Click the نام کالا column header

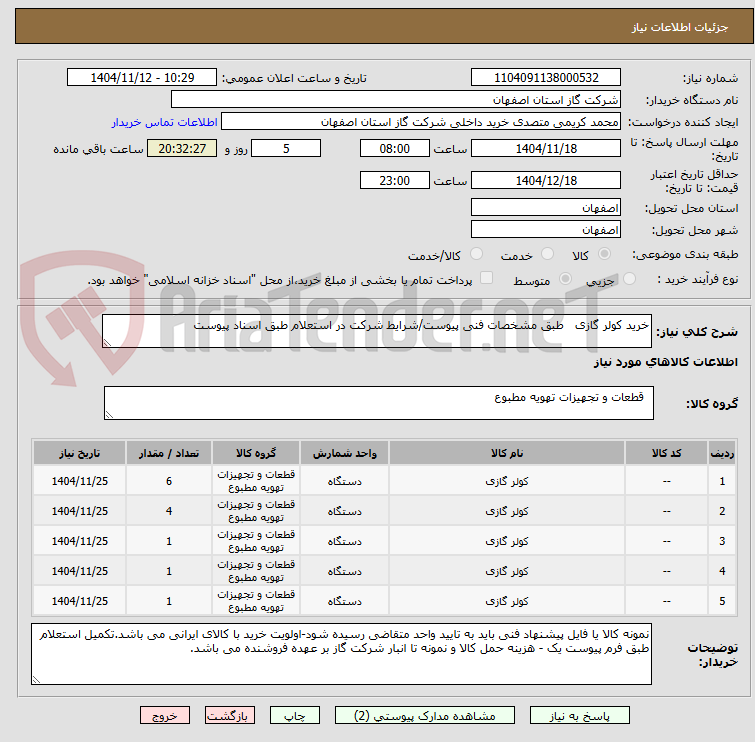click(507, 453)
